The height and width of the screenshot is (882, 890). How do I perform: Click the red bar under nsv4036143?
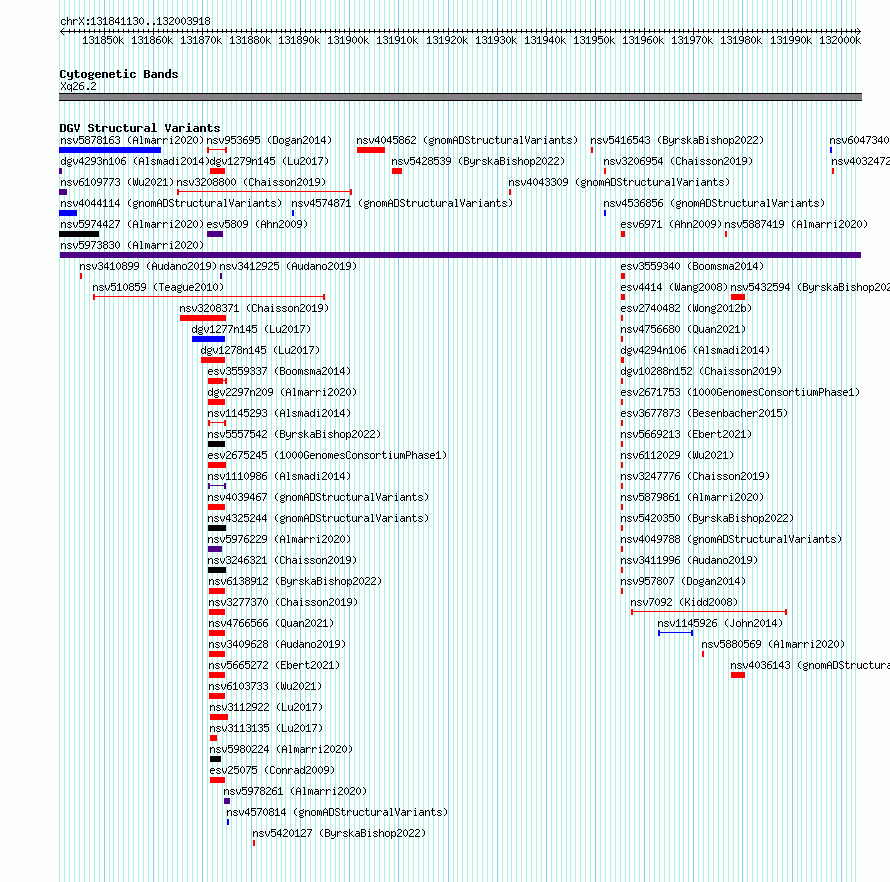tap(738, 675)
